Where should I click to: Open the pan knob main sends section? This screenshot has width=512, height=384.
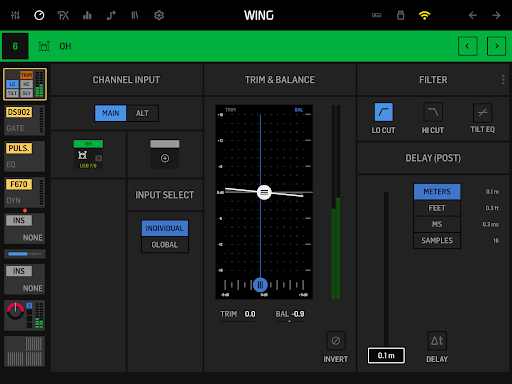coord(25,315)
